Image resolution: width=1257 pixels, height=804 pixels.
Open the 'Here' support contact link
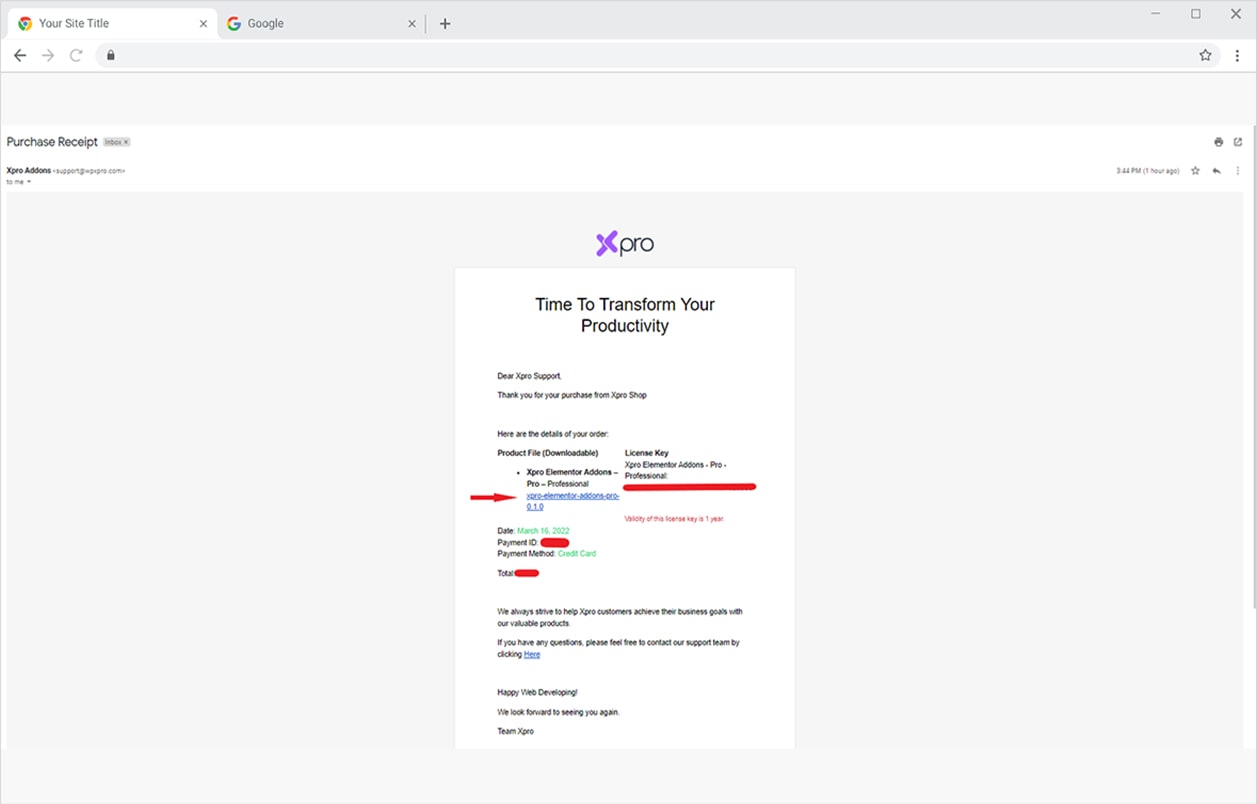[x=532, y=654]
